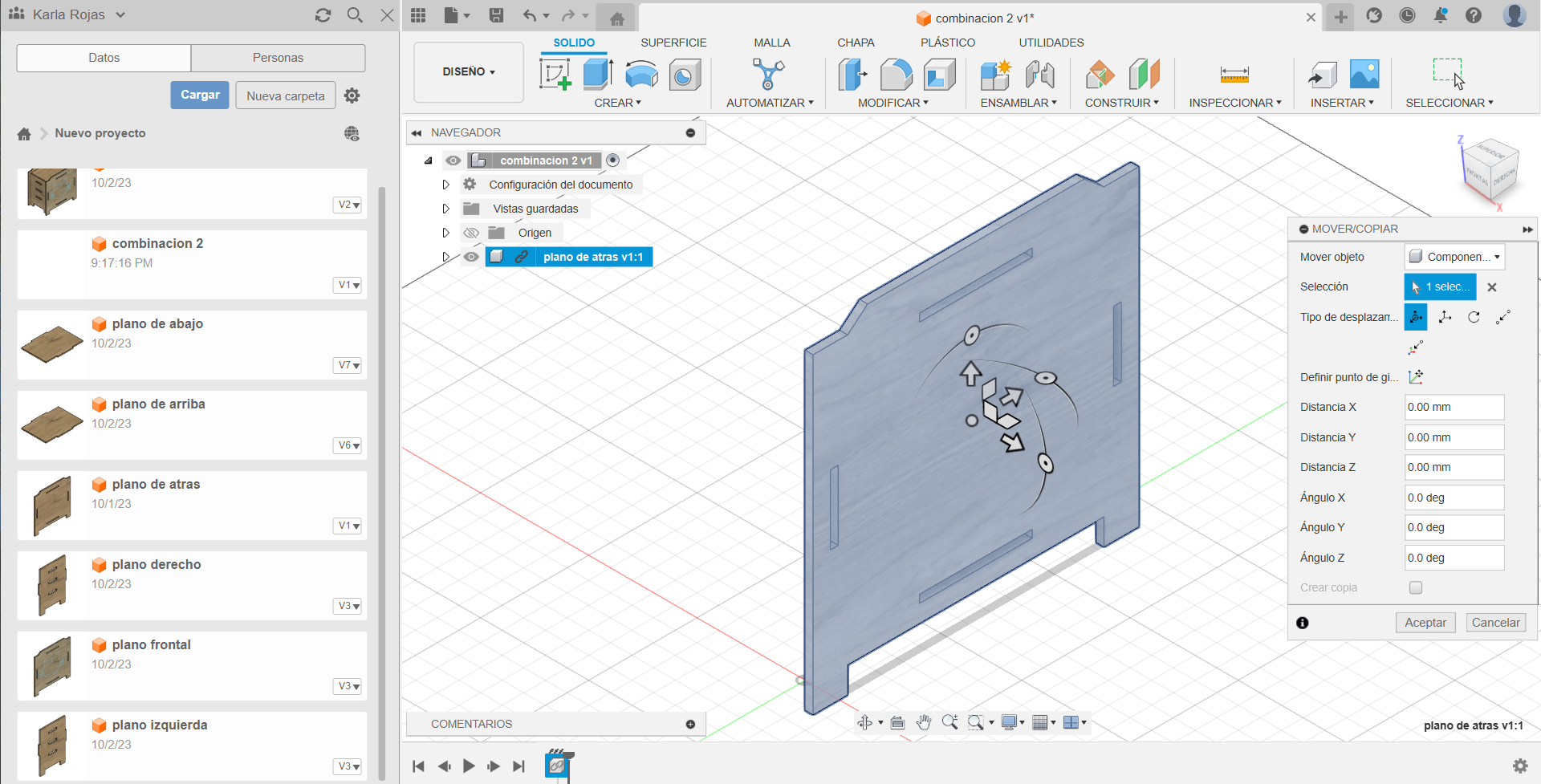Expand the Origen tree node

(x=445, y=233)
